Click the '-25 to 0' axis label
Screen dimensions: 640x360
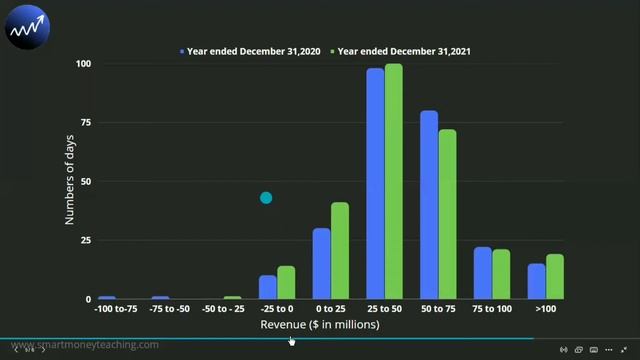(x=277, y=309)
